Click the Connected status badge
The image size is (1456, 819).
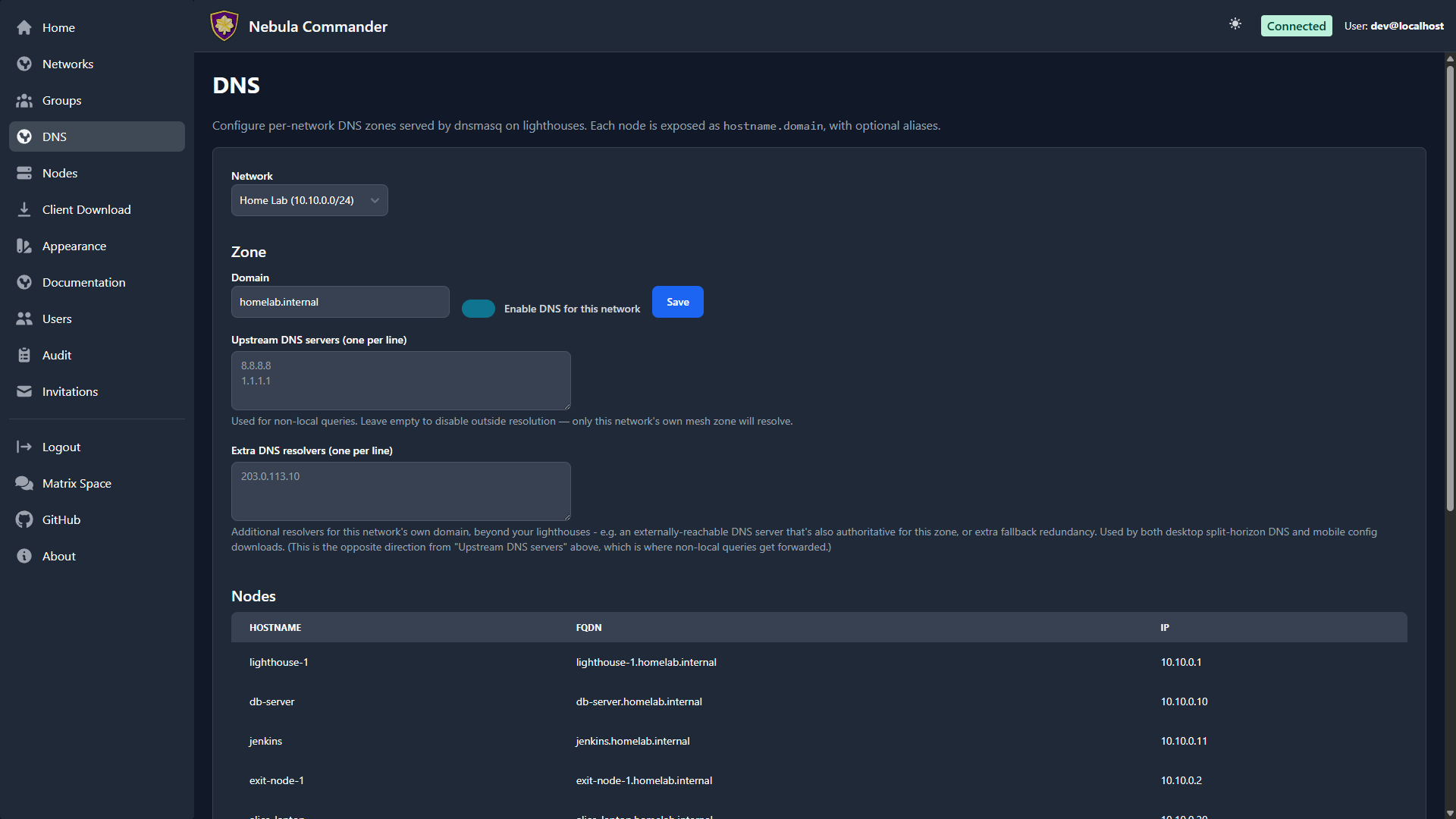[x=1296, y=26]
